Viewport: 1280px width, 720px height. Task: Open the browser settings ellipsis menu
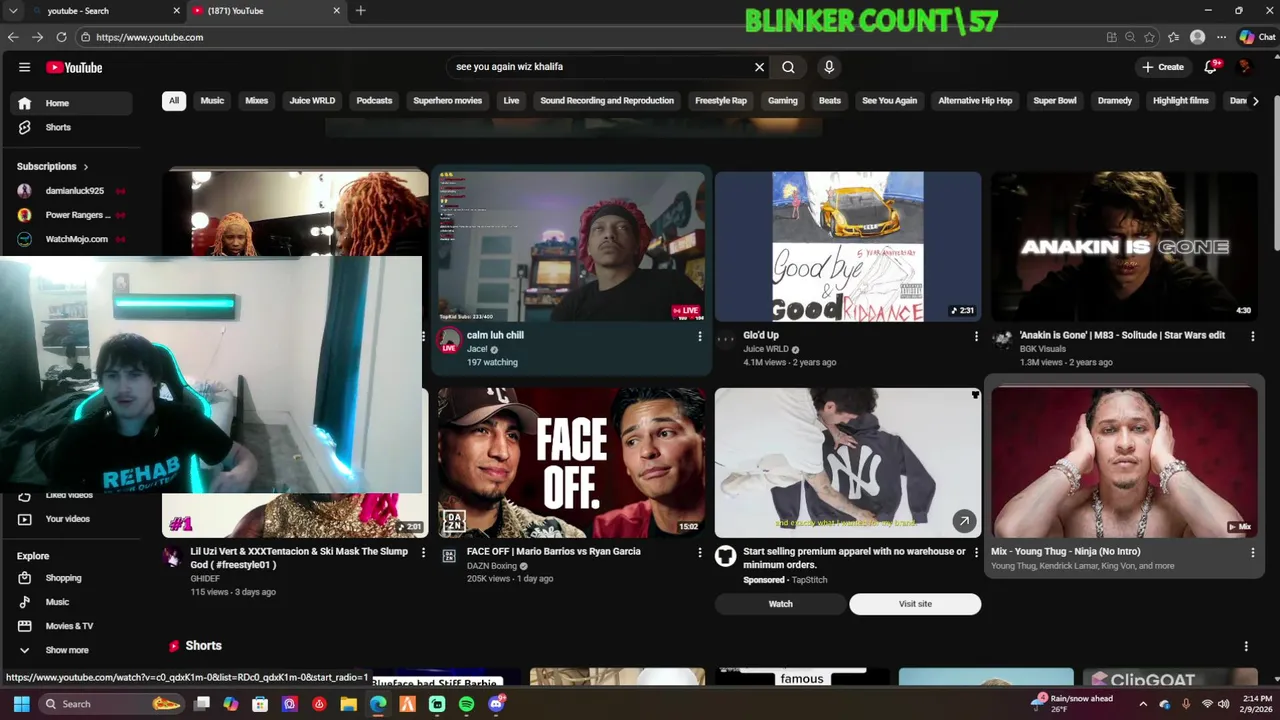click(1221, 37)
